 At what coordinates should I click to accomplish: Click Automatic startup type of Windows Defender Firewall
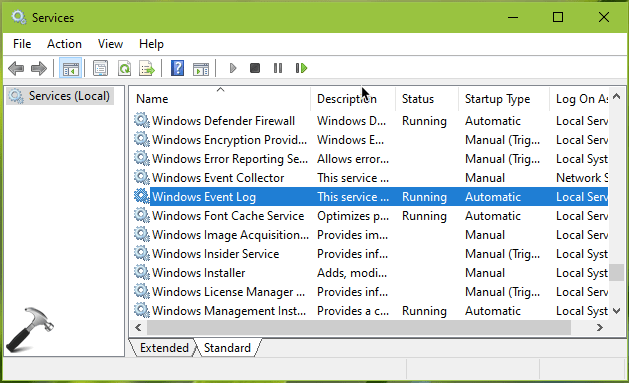pyautogui.click(x=493, y=121)
